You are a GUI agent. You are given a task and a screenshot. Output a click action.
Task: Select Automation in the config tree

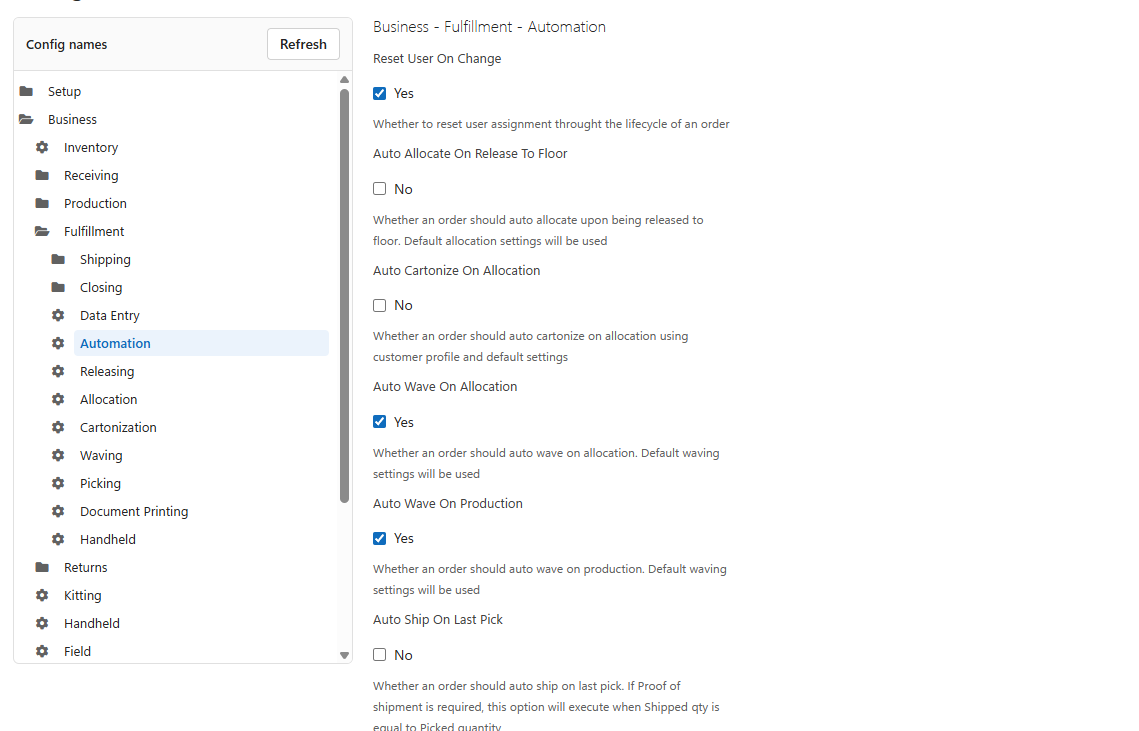coord(201,344)
